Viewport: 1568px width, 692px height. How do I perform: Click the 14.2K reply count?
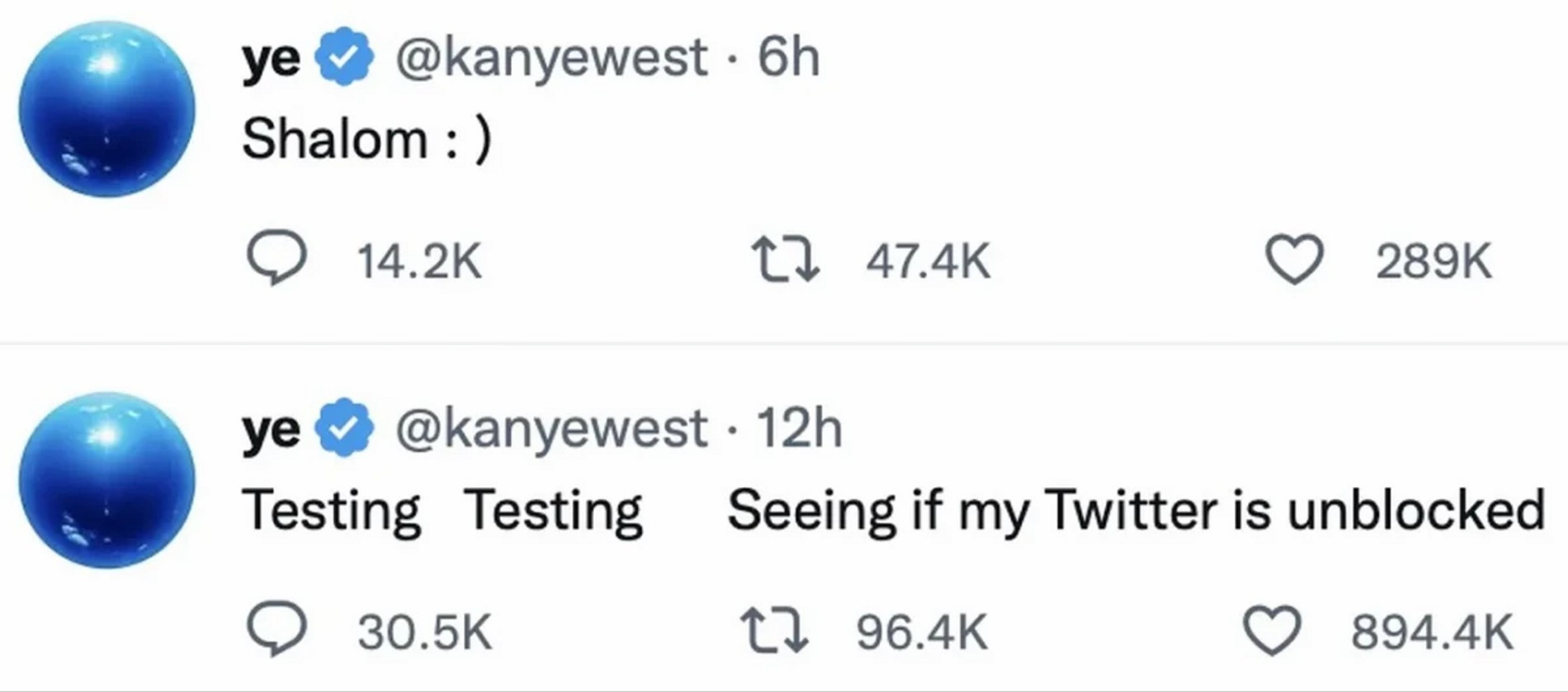pos(418,261)
